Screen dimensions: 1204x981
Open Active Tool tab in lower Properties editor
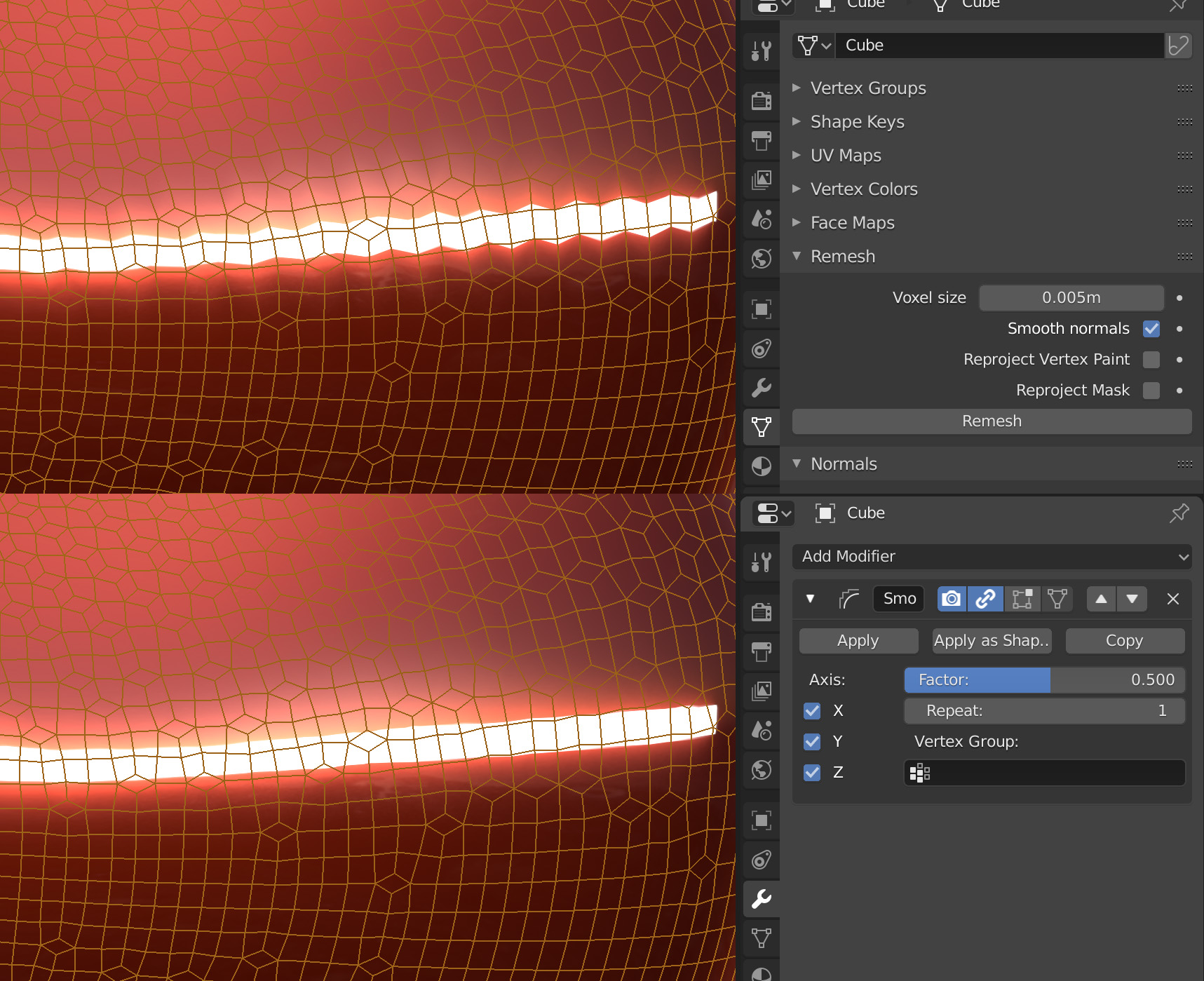762,562
